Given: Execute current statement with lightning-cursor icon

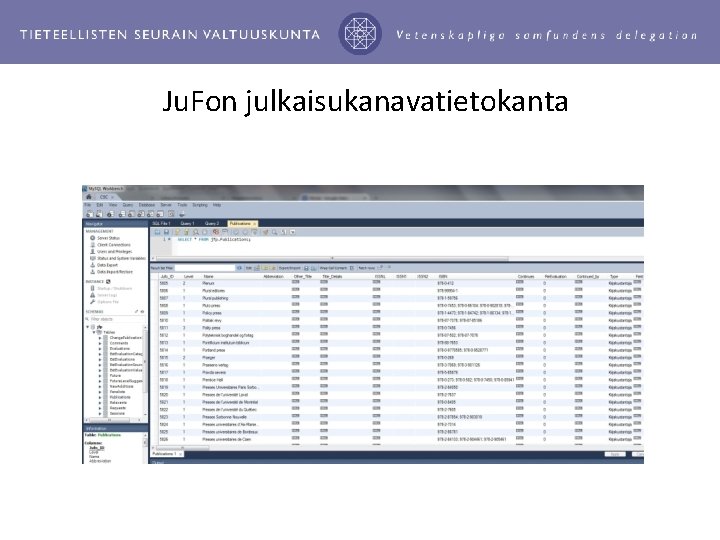Looking at the screenshot, I should point(186,232).
